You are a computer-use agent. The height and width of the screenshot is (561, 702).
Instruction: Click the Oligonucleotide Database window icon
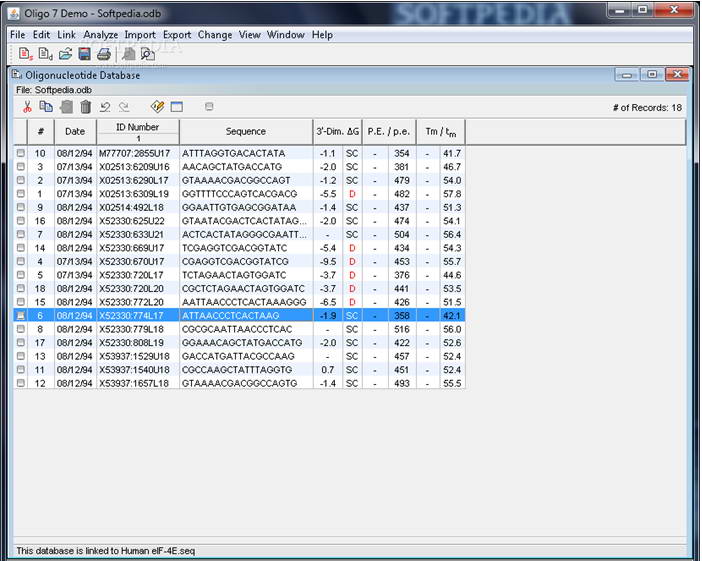point(17,74)
